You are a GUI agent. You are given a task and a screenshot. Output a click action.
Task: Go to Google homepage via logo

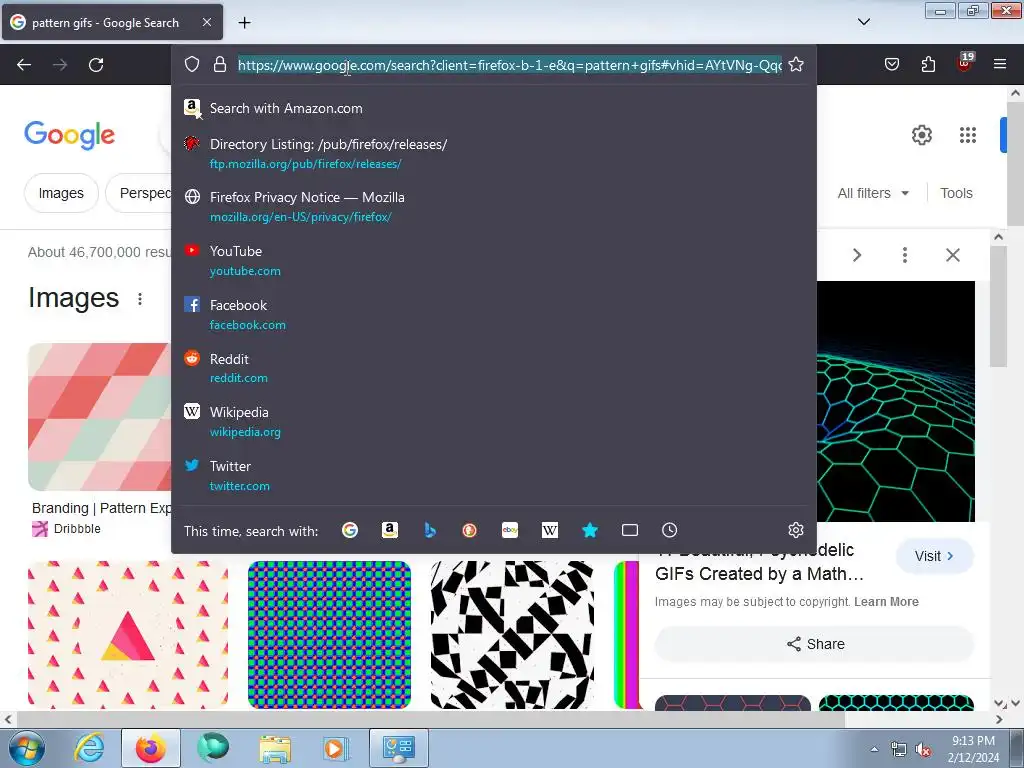point(69,135)
